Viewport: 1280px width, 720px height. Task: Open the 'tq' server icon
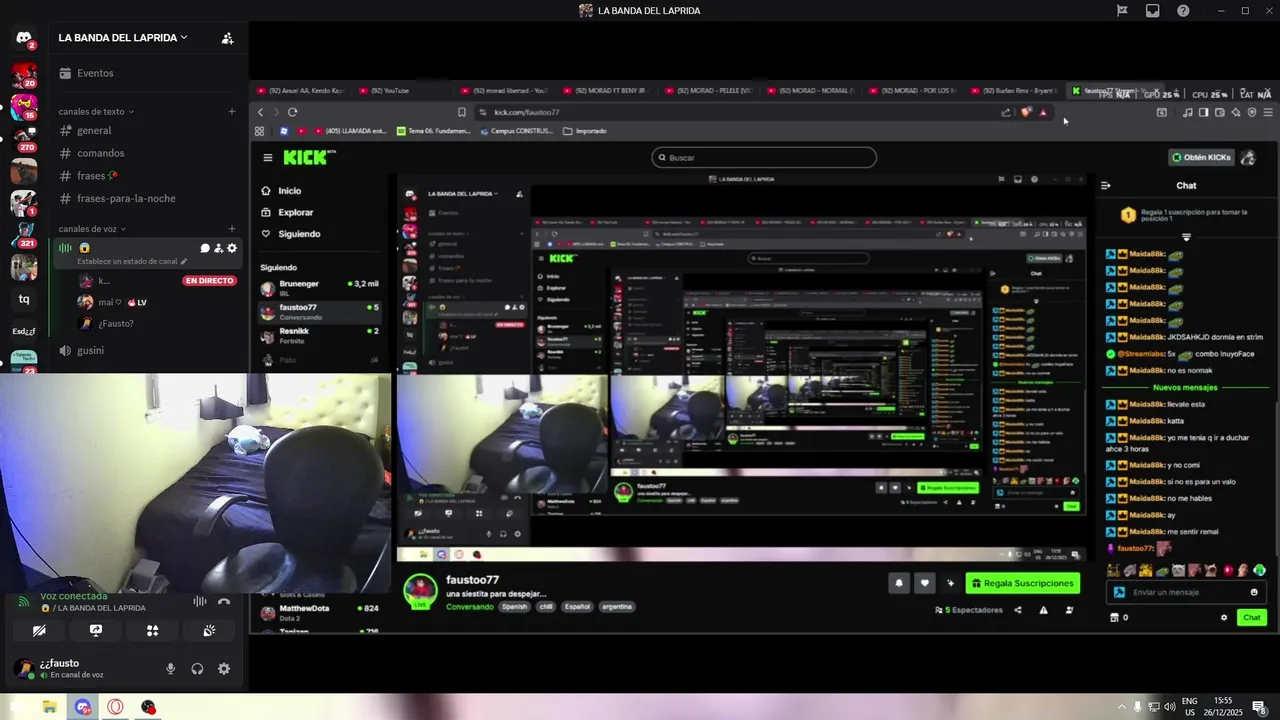pyautogui.click(x=24, y=299)
